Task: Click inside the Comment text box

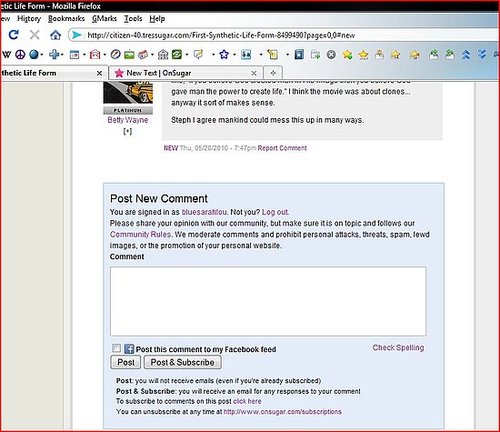Action: [x=268, y=301]
